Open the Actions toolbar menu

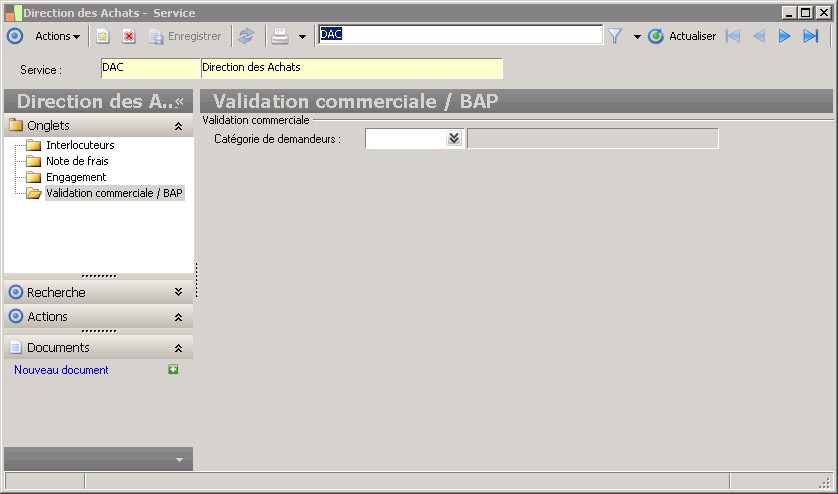click(x=57, y=36)
